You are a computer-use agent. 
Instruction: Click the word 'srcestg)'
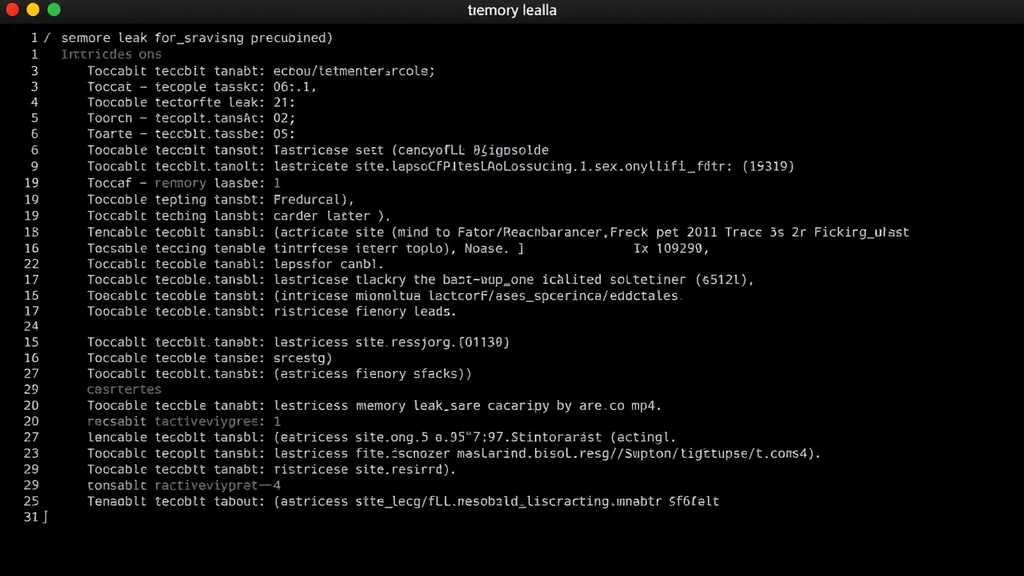click(302, 358)
